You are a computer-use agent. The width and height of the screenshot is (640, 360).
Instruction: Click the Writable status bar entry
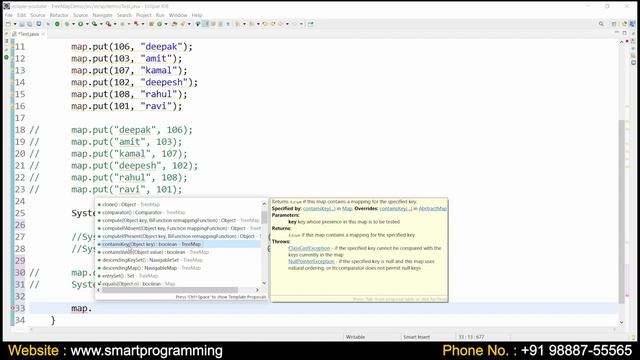click(355, 337)
